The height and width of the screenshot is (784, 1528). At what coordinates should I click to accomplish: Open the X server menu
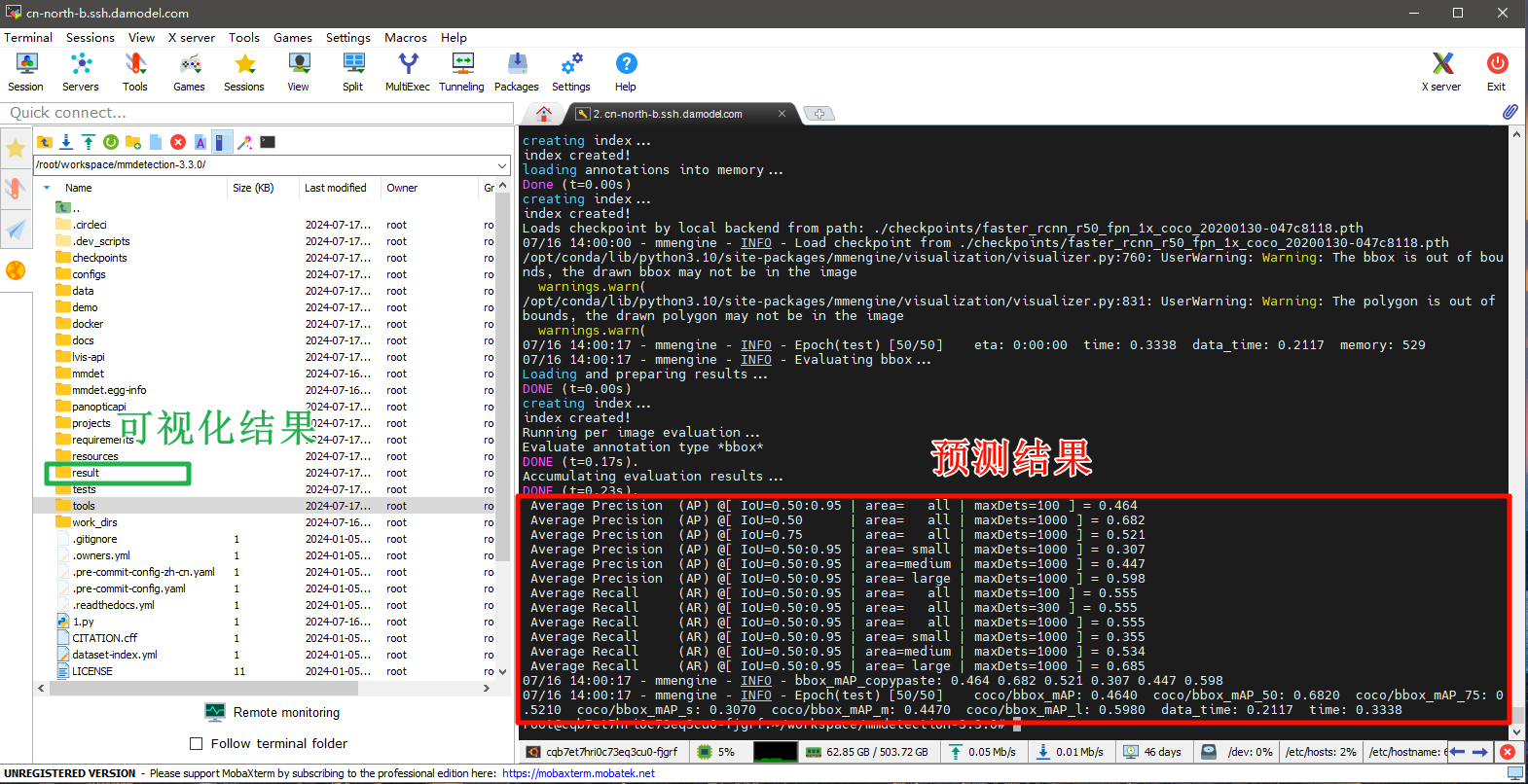tap(192, 37)
